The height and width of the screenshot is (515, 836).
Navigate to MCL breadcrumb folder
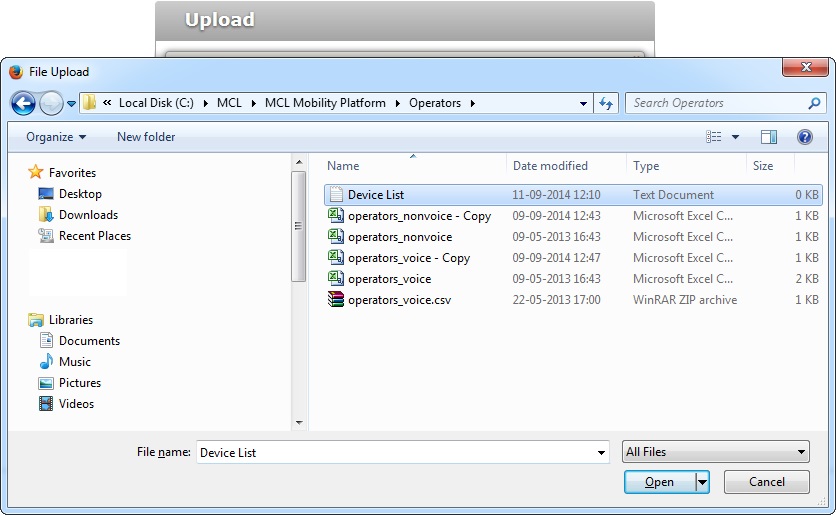229,103
